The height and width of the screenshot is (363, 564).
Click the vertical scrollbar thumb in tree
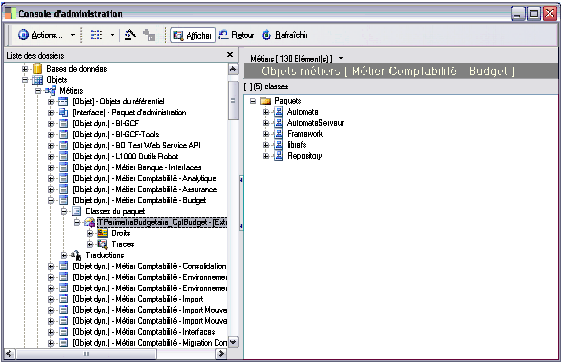pyautogui.click(x=233, y=101)
